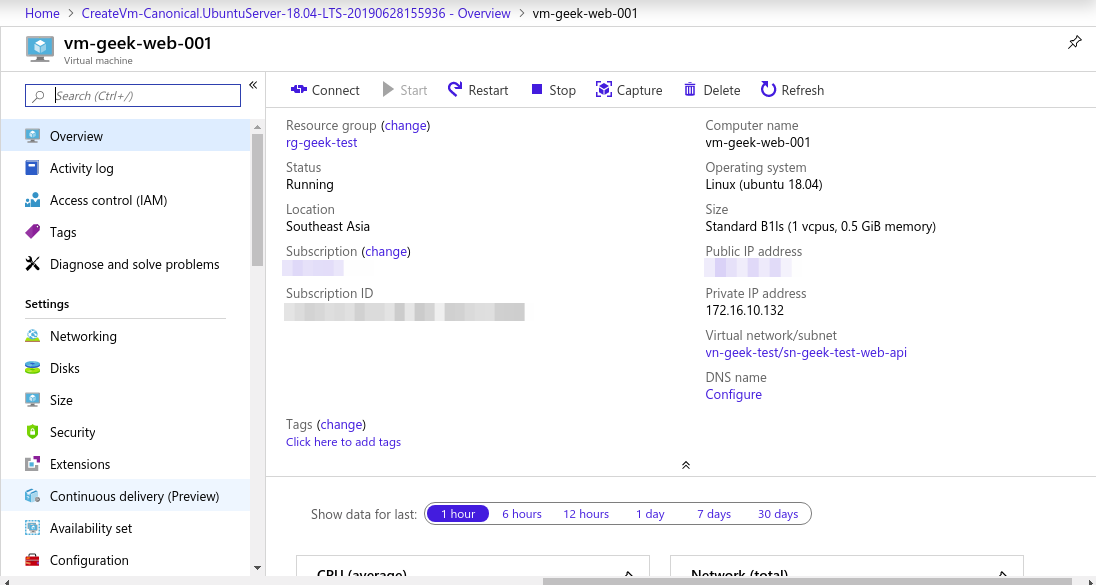Click the pin blade icon
Screen dimensions: 1096x585
coord(1074,43)
